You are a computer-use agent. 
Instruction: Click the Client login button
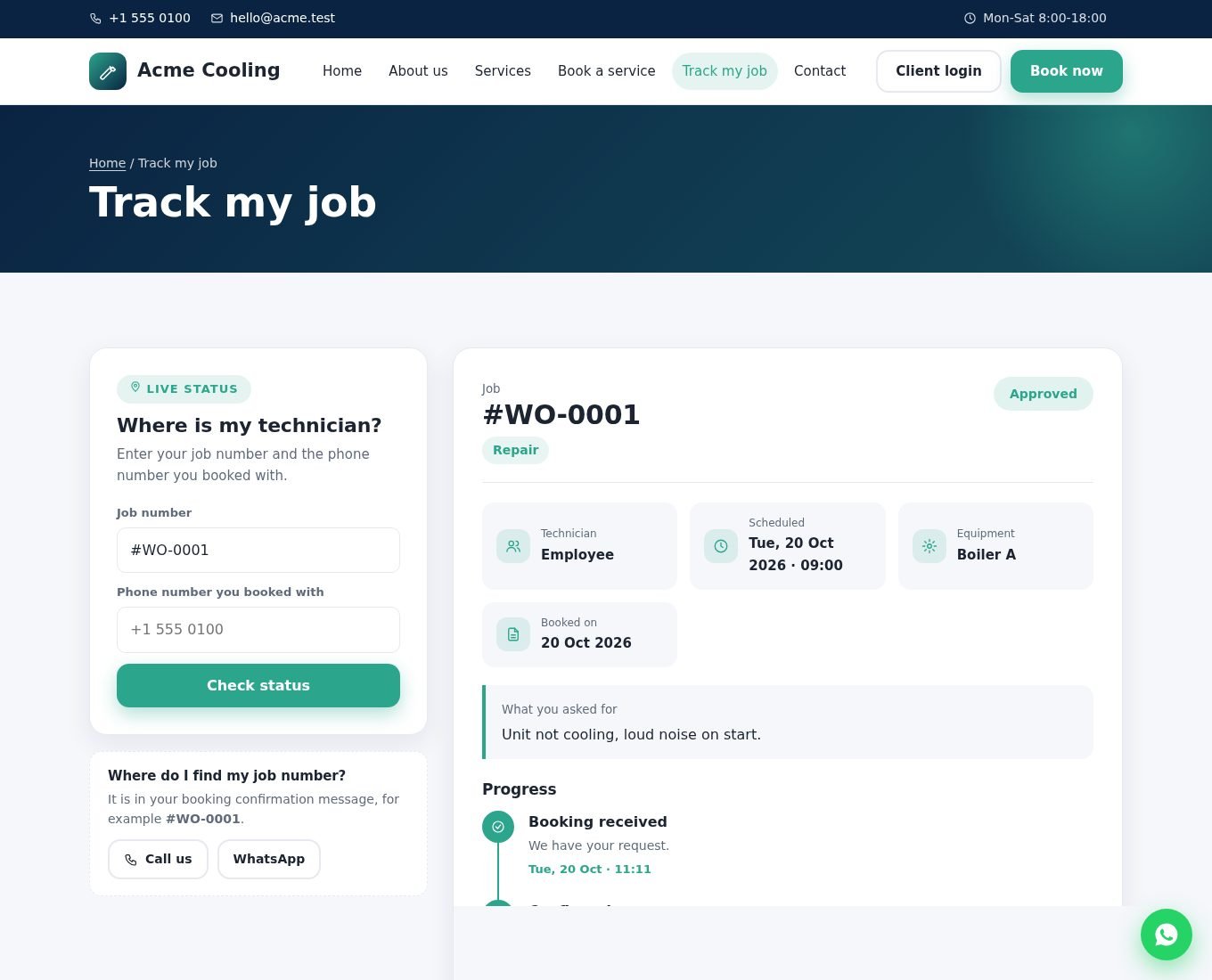(938, 71)
